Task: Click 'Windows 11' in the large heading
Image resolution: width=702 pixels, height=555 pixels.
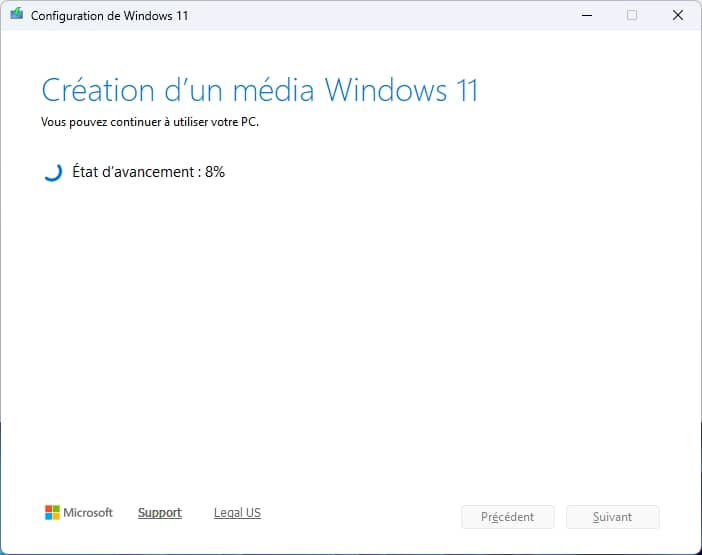Action: (x=401, y=90)
